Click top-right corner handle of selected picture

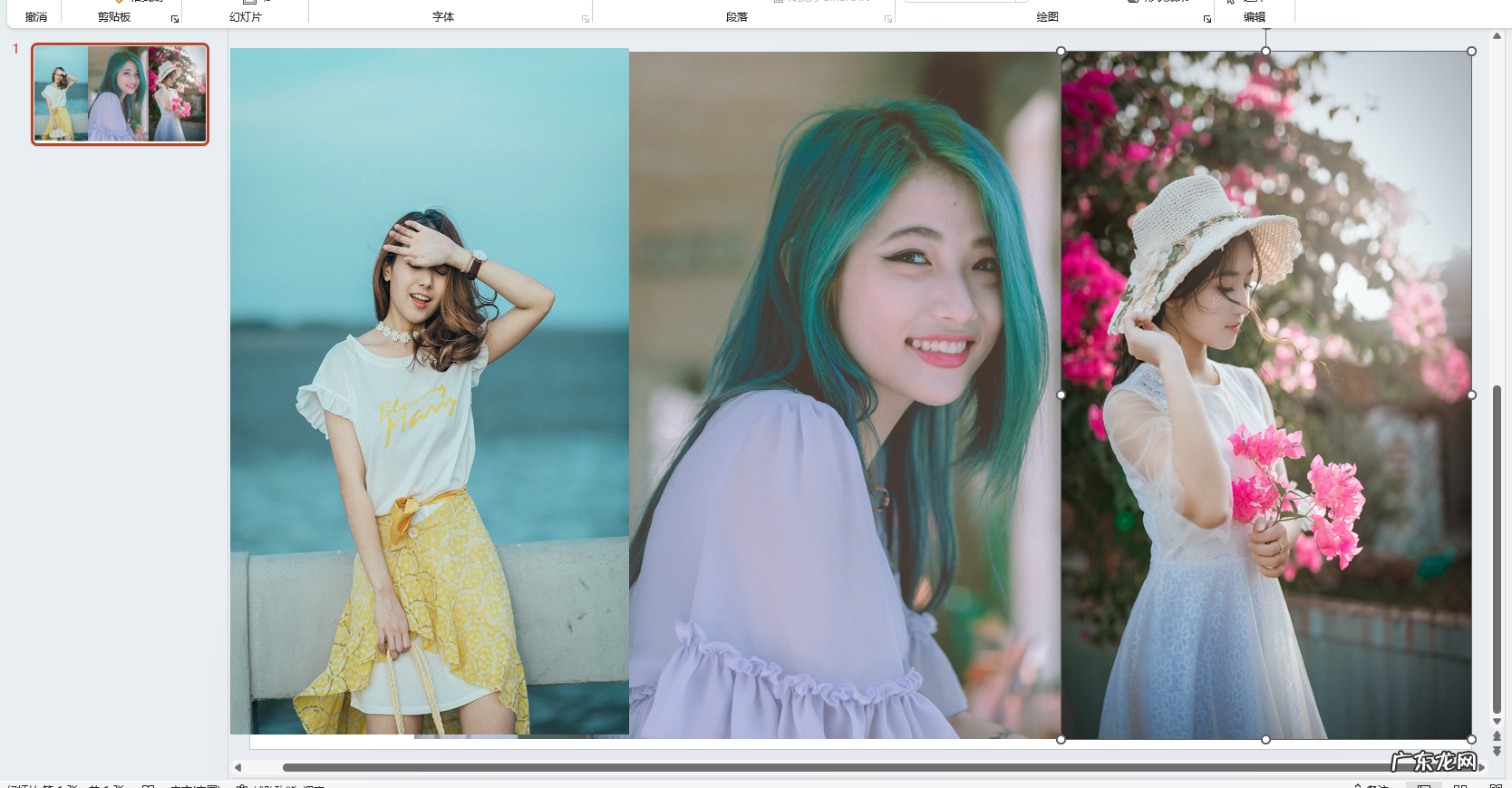[x=1471, y=52]
